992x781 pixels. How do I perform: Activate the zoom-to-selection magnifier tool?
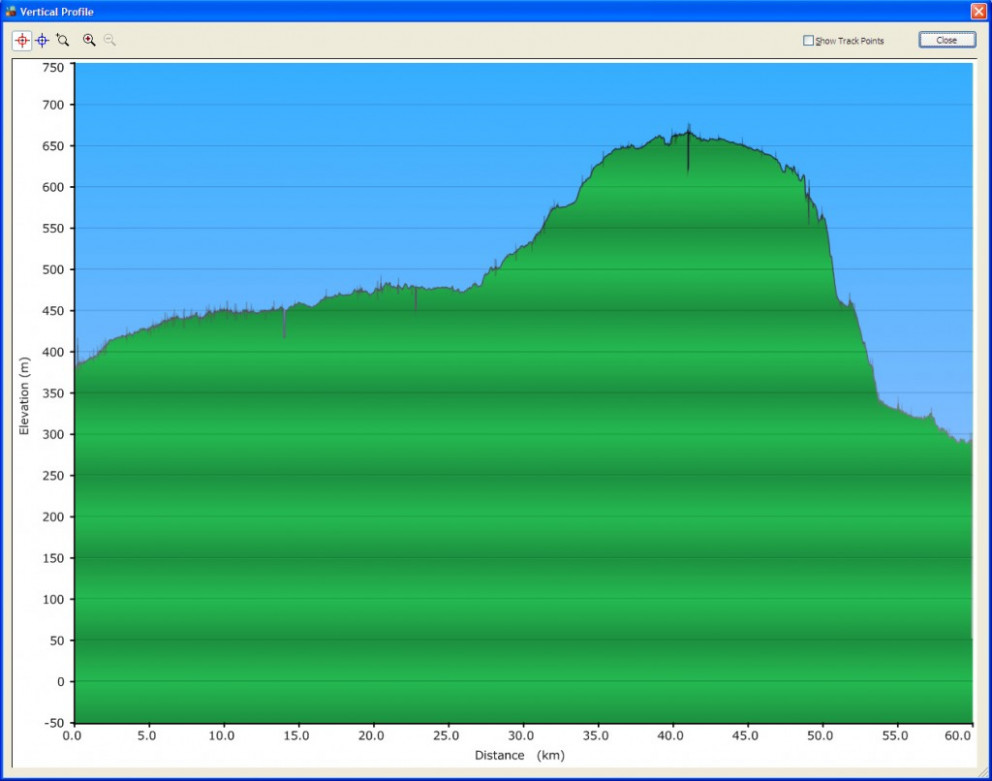[x=63, y=40]
